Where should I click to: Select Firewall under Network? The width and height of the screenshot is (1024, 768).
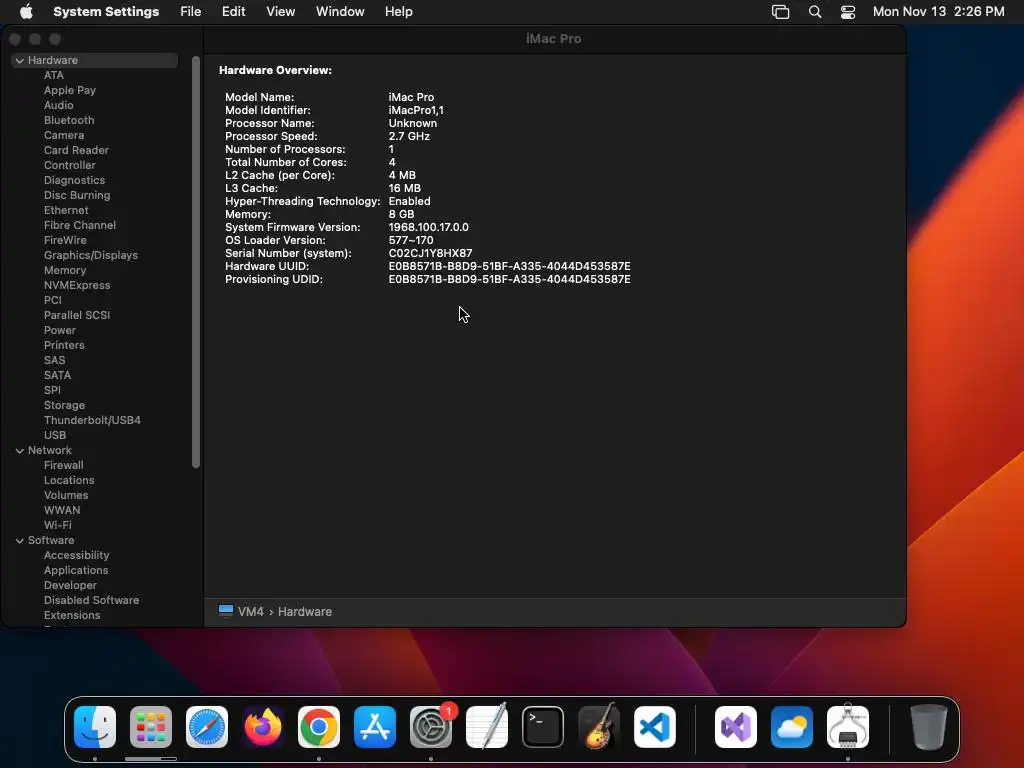coord(63,466)
